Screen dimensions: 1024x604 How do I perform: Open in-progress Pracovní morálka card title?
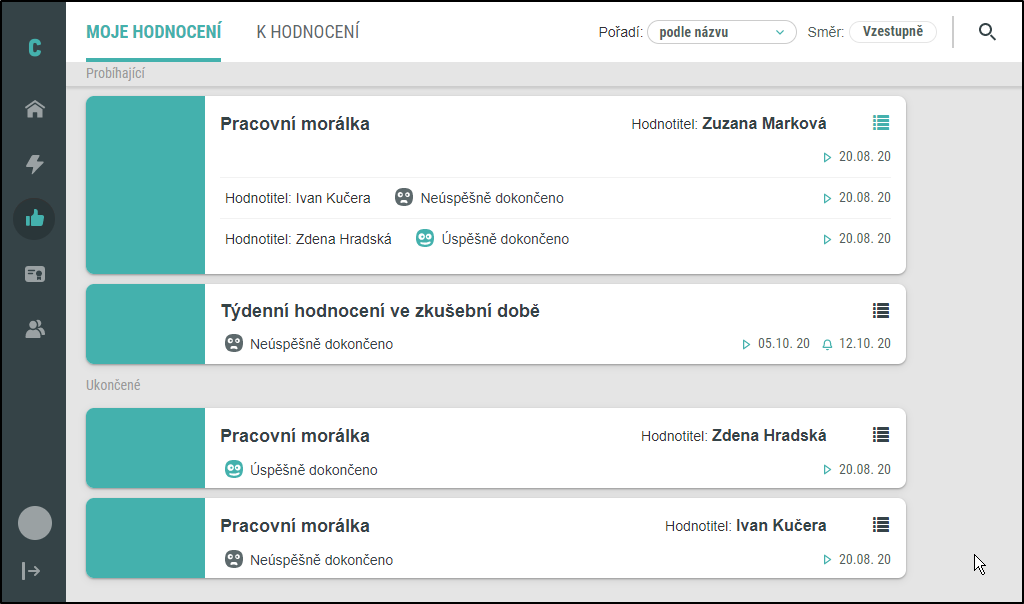point(295,124)
